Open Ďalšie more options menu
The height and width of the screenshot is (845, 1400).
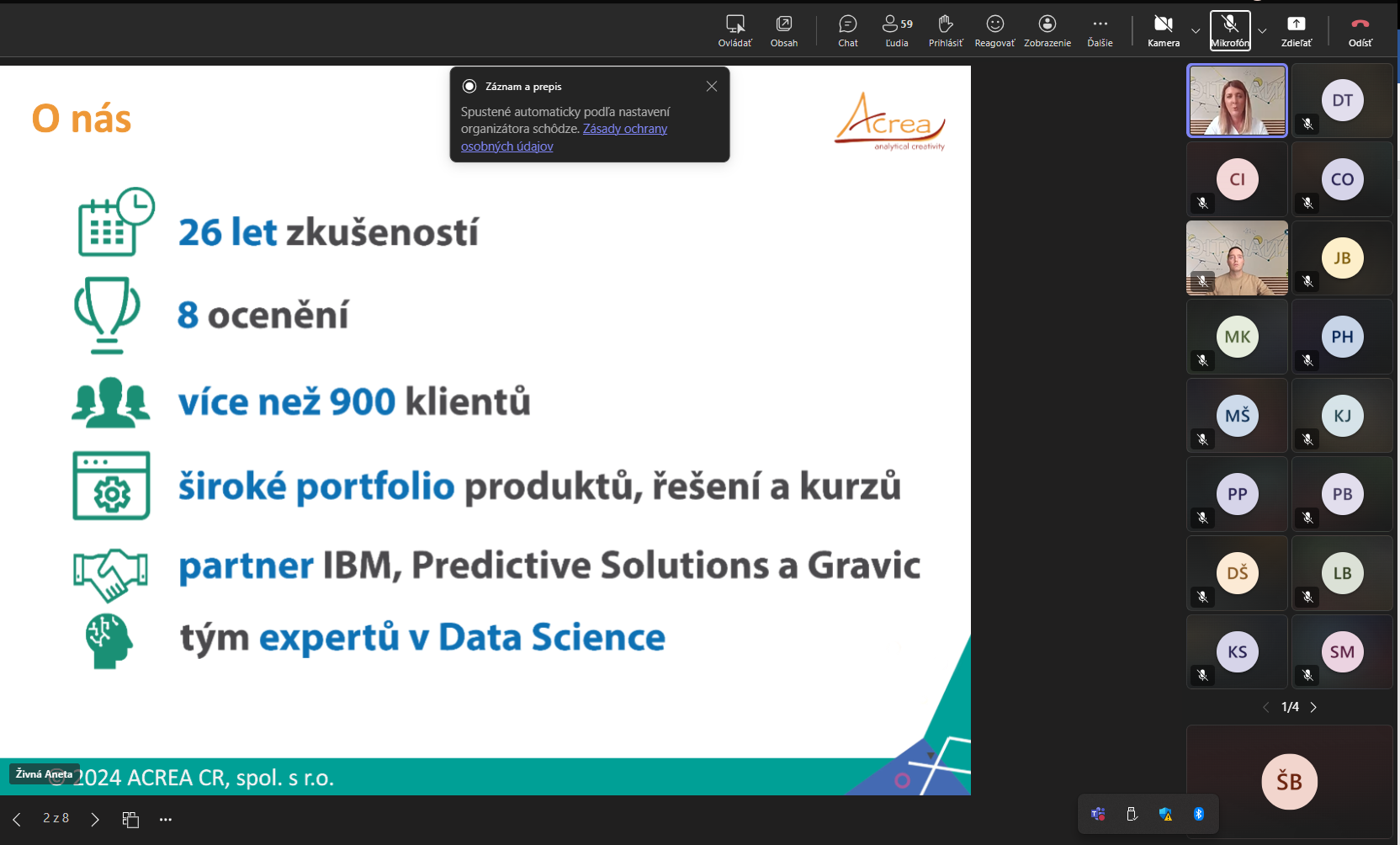[x=1100, y=31]
